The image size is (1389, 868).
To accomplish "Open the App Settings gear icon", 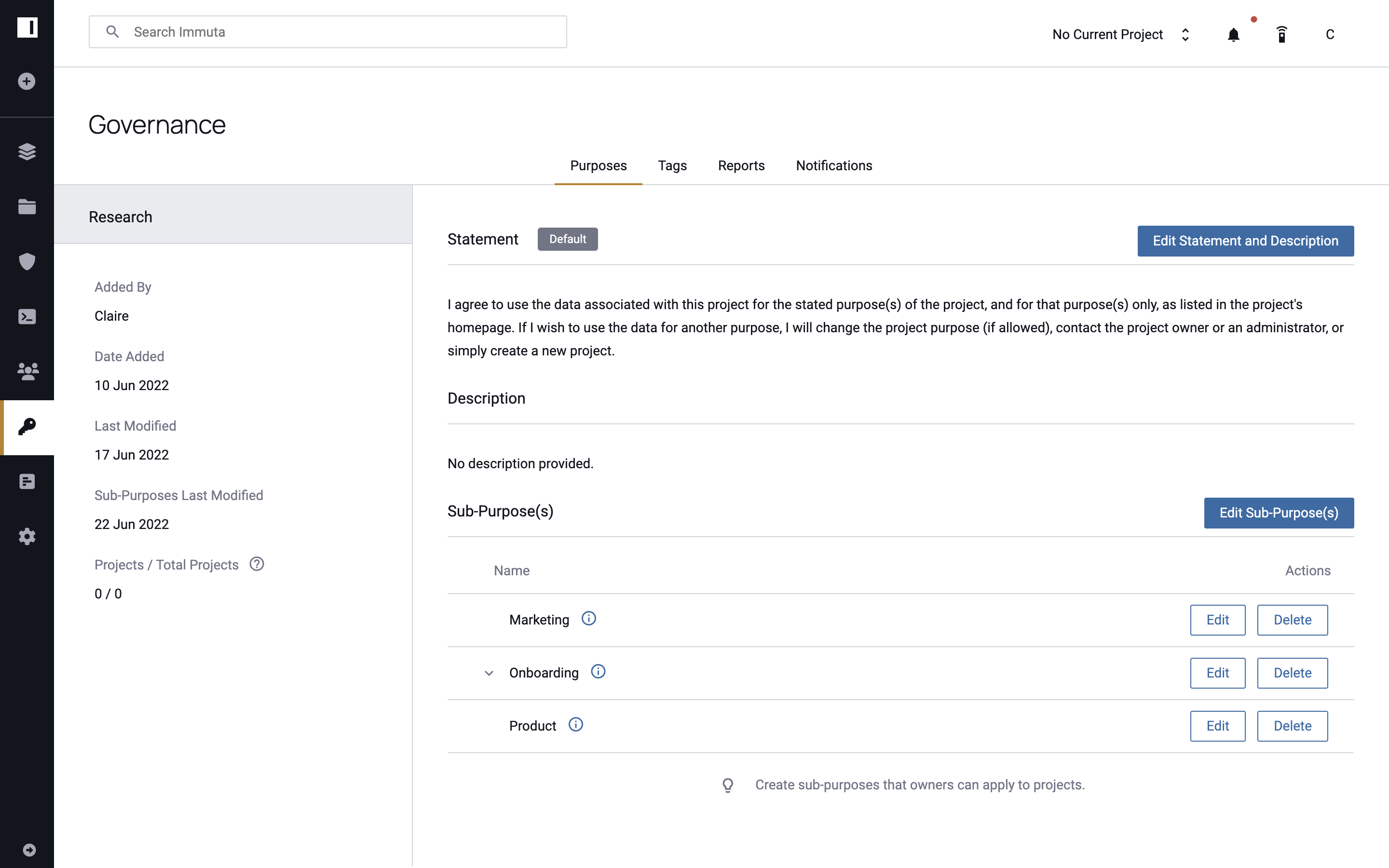I will pos(27,536).
